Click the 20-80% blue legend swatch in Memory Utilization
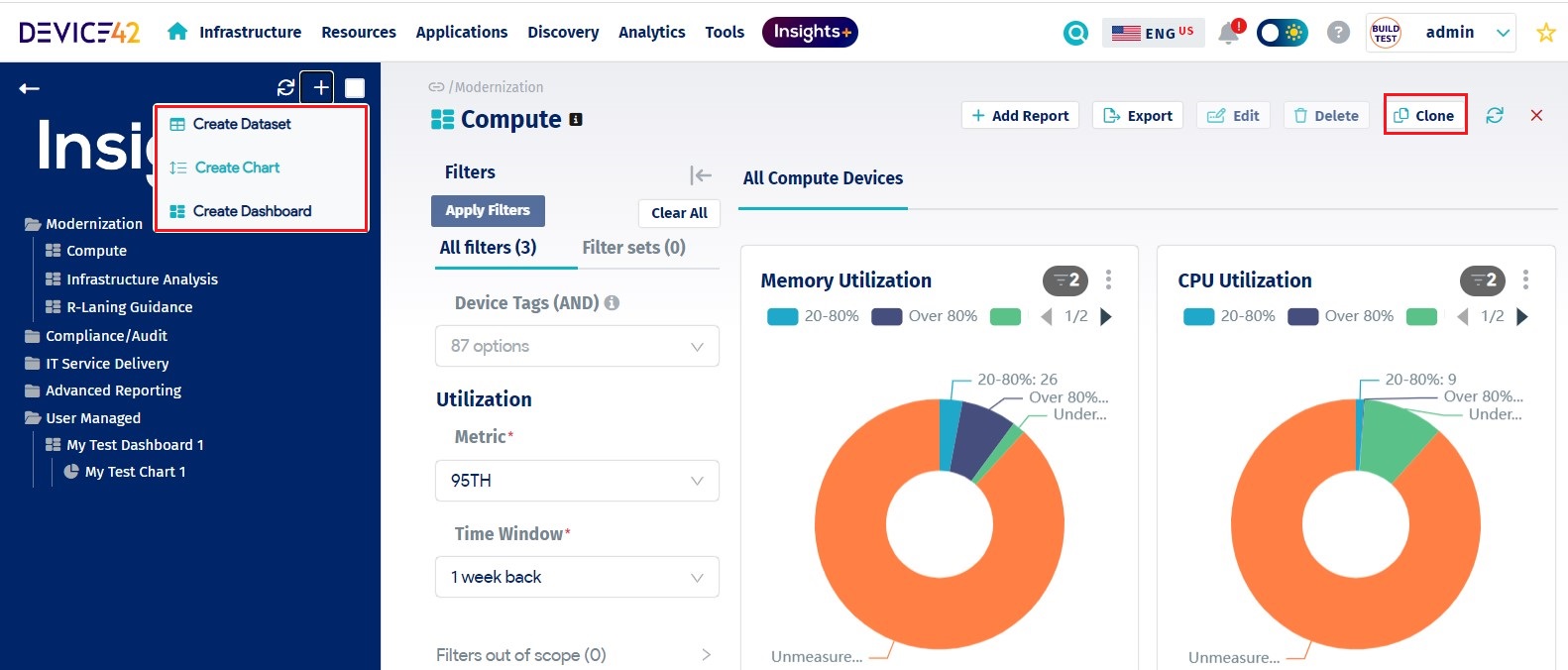The width and height of the screenshot is (1568, 670). point(783,316)
